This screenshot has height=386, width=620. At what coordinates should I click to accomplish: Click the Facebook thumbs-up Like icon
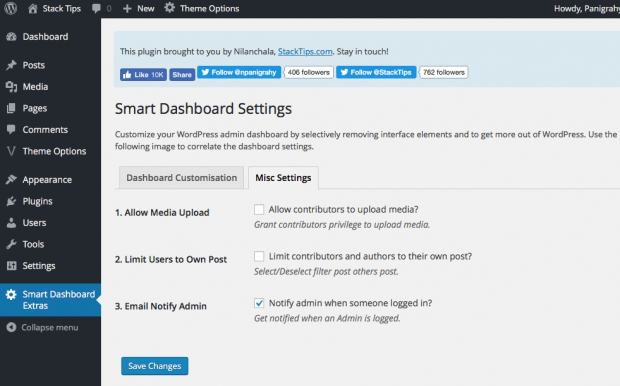pos(127,75)
